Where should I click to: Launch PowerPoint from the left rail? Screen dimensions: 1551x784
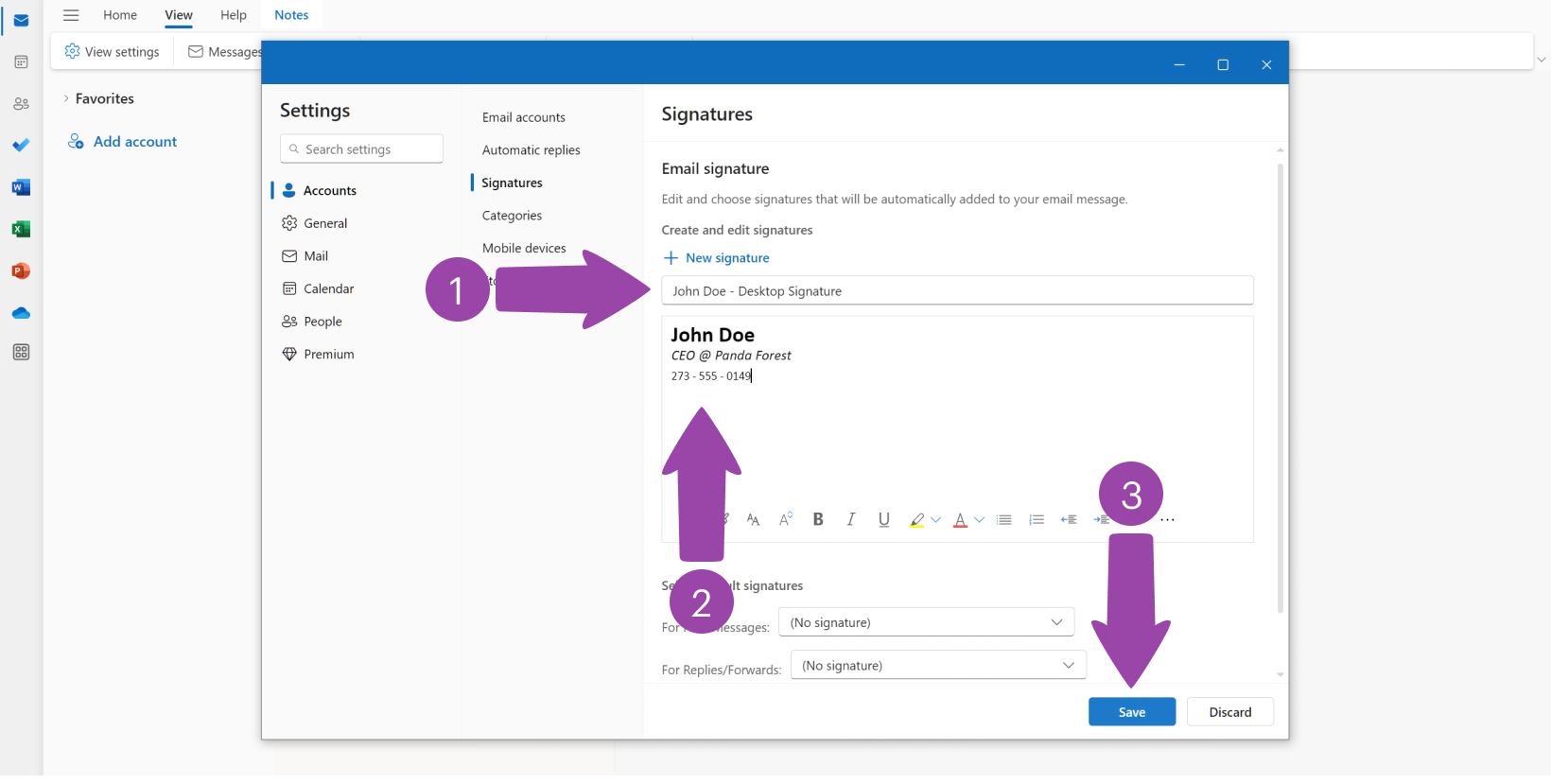click(21, 270)
